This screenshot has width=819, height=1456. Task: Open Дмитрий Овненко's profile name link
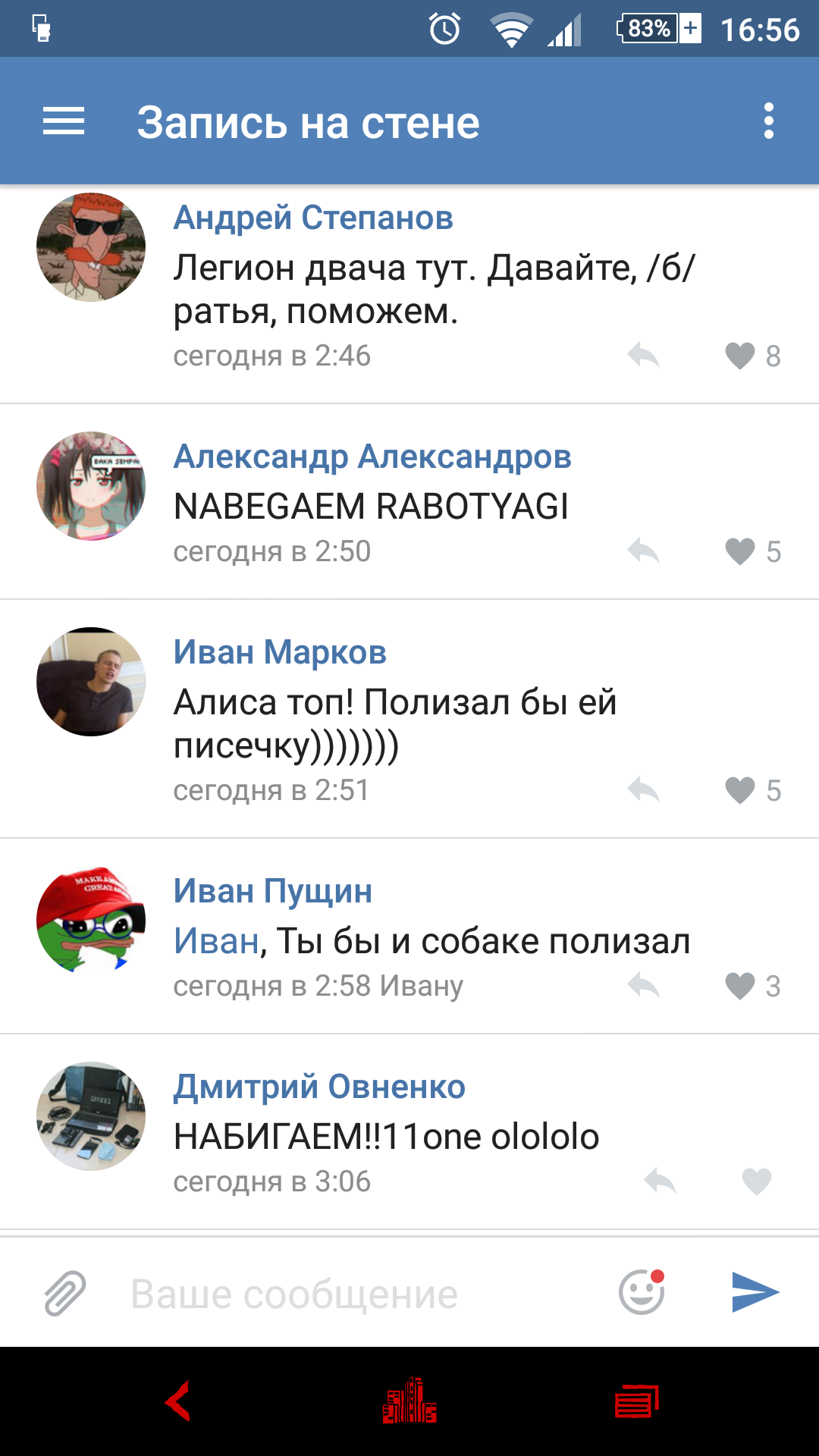(319, 1087)
